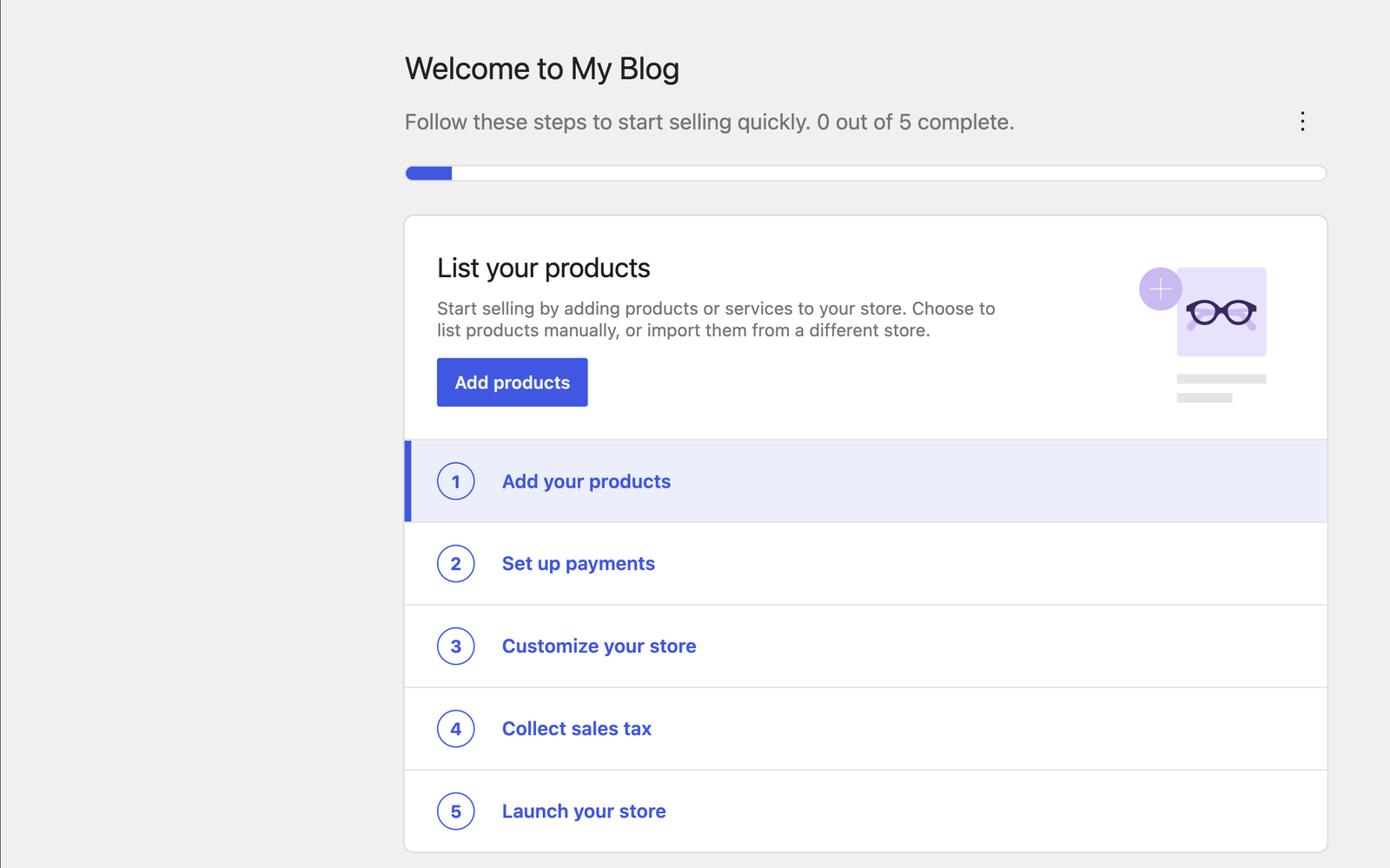Open the Launch your store step
The height and width of the screenshot is (868, 1390).
[x=866, y=812]
